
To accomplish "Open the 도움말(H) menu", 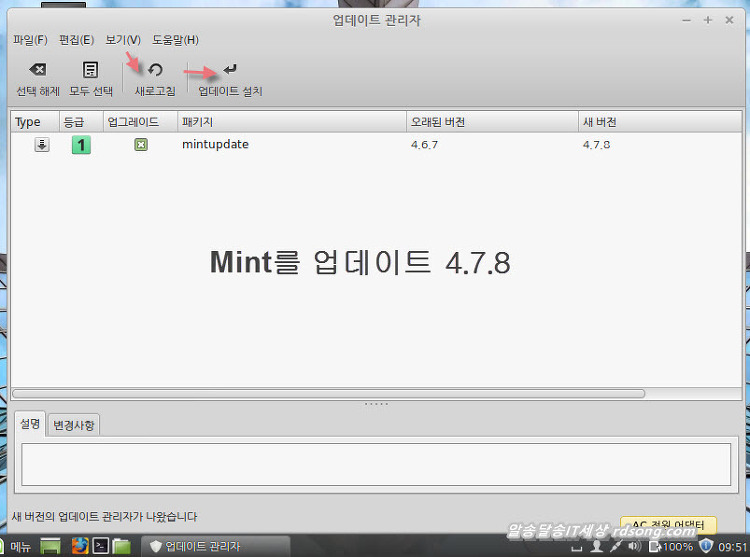I will (175, 40).
